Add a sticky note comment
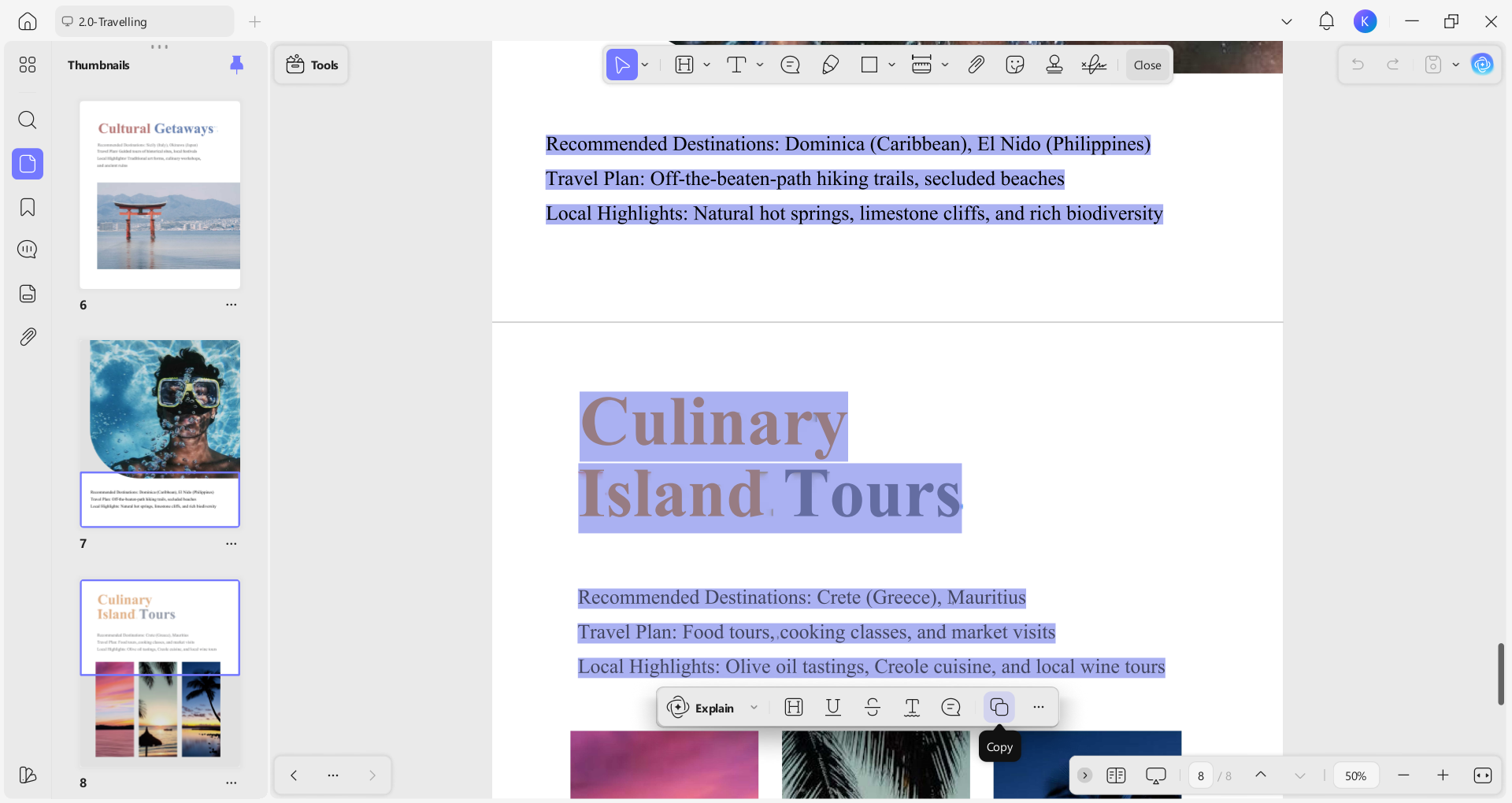Viewport: 1512px width, 803px height. (x=791, y=65)
